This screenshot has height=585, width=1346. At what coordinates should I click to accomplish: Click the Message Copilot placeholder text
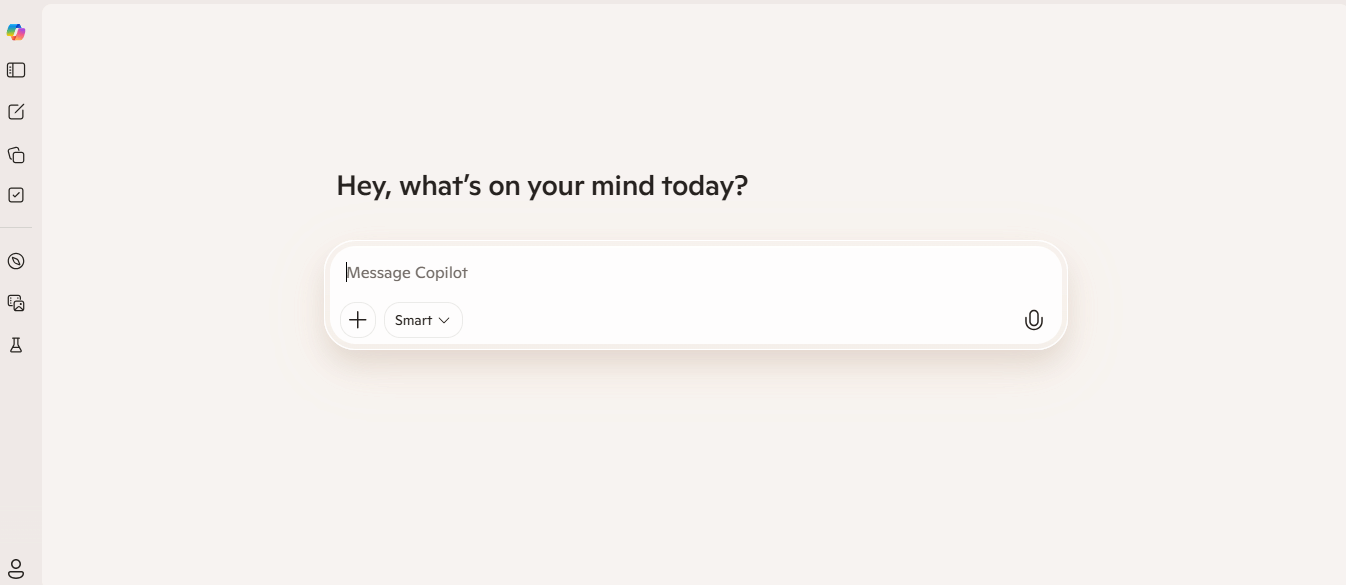point(406,272)
